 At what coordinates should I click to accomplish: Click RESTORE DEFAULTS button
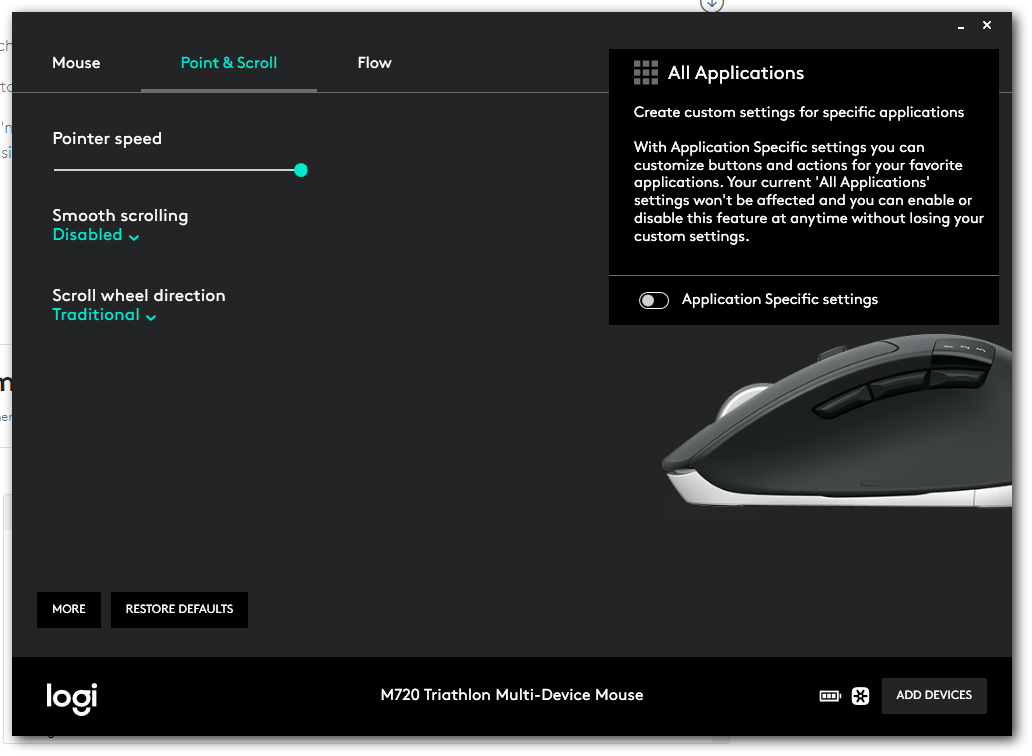[179, 609]
